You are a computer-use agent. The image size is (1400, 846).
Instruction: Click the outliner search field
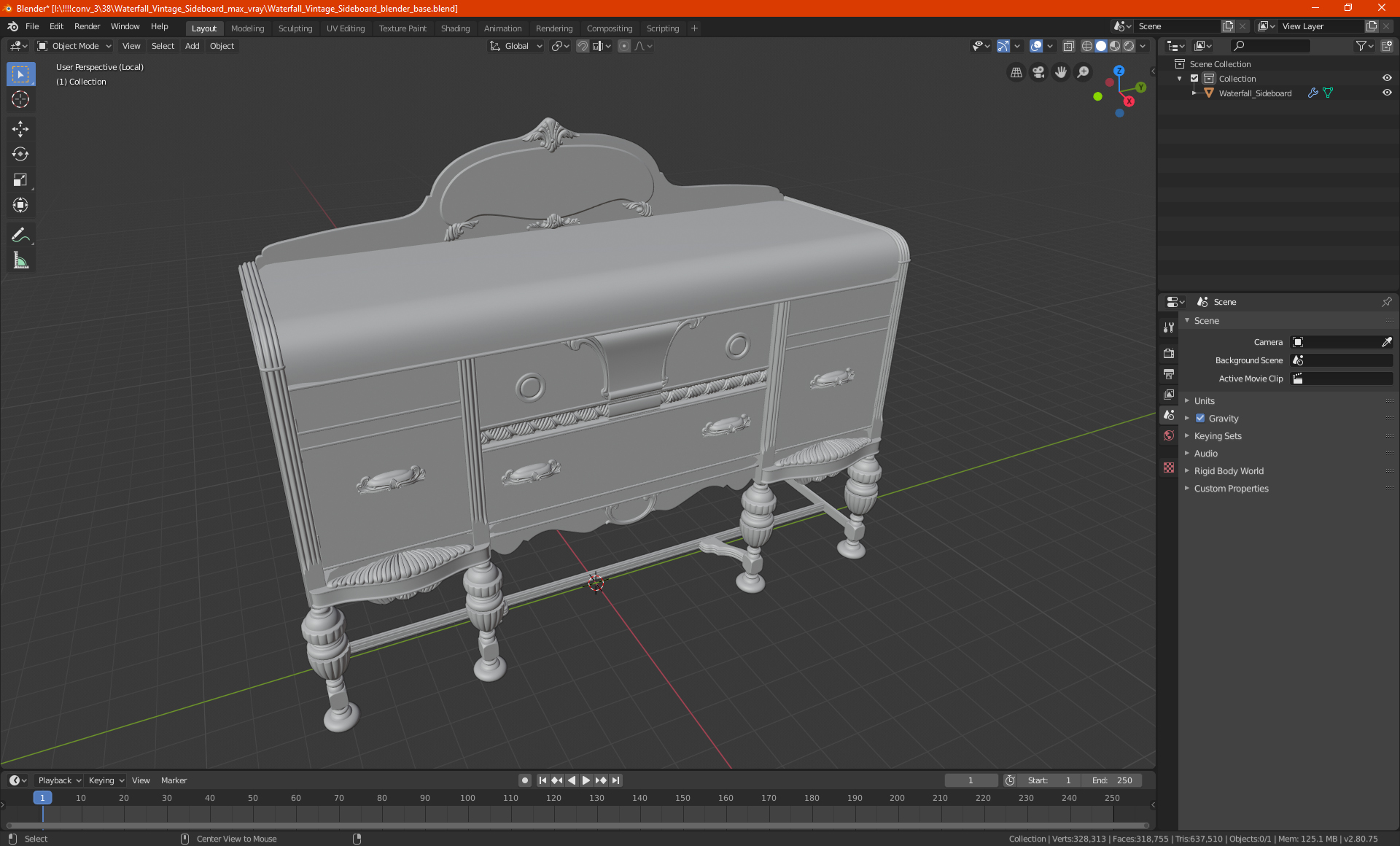1269,46
